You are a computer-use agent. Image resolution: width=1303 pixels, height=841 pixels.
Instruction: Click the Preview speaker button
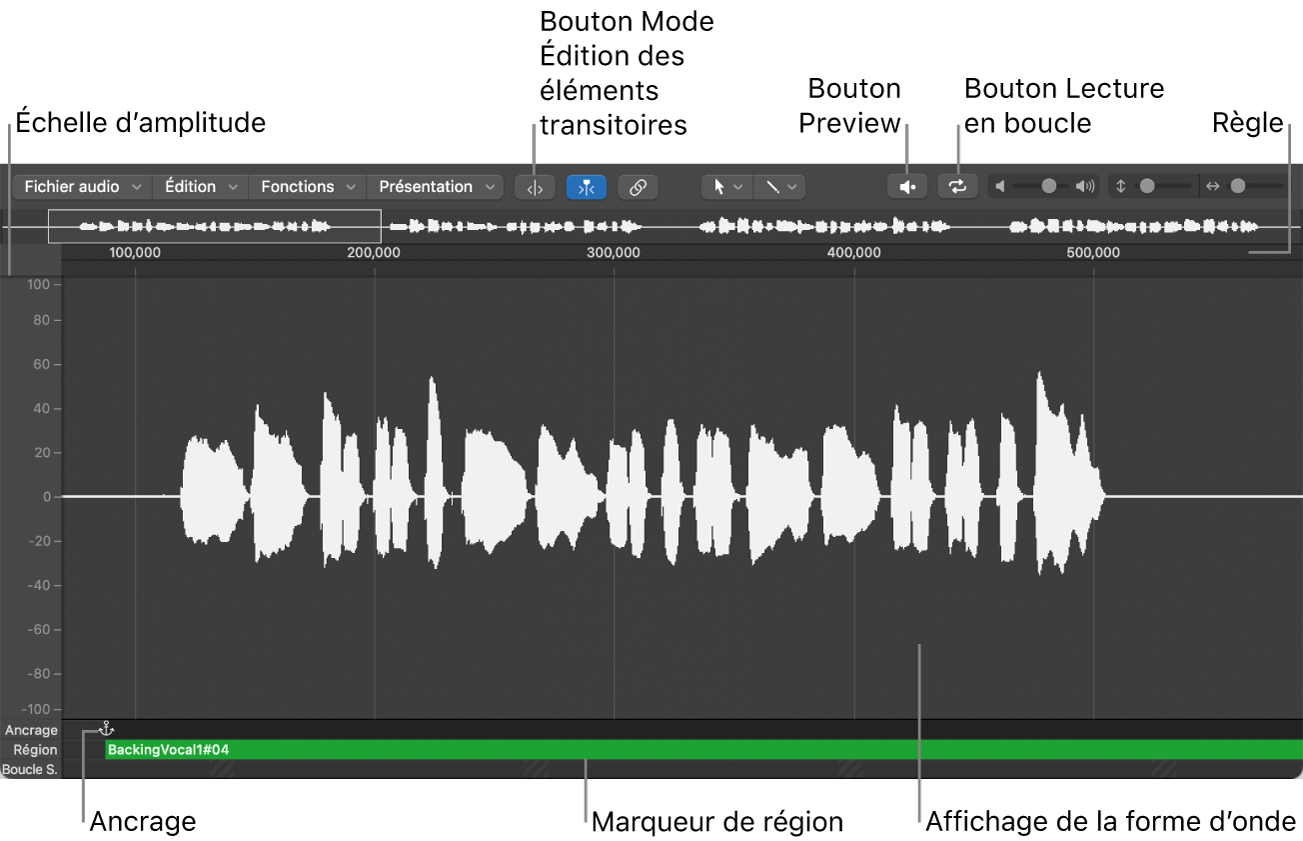tap(907, 187)
